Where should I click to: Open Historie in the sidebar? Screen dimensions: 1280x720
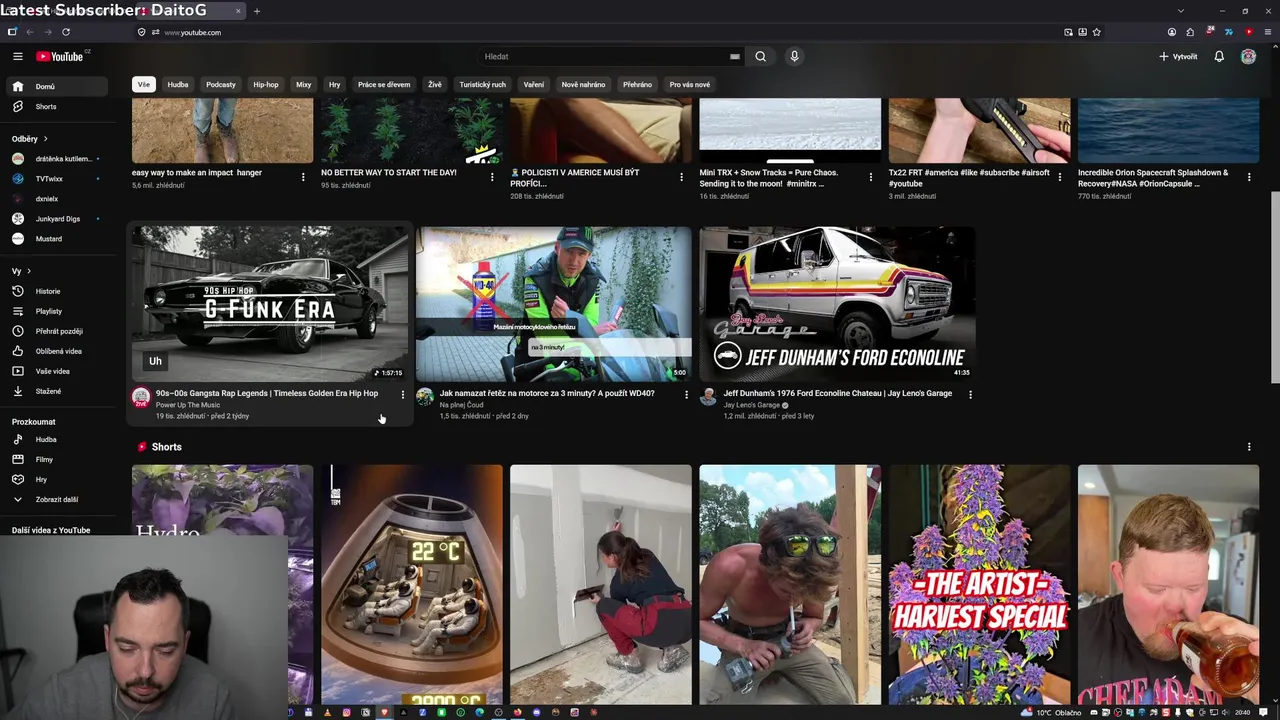click(58, 291)
